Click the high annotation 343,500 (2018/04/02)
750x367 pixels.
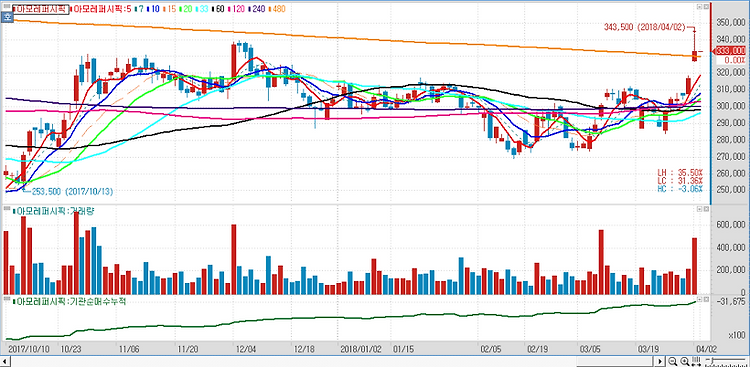click(645, 27)
